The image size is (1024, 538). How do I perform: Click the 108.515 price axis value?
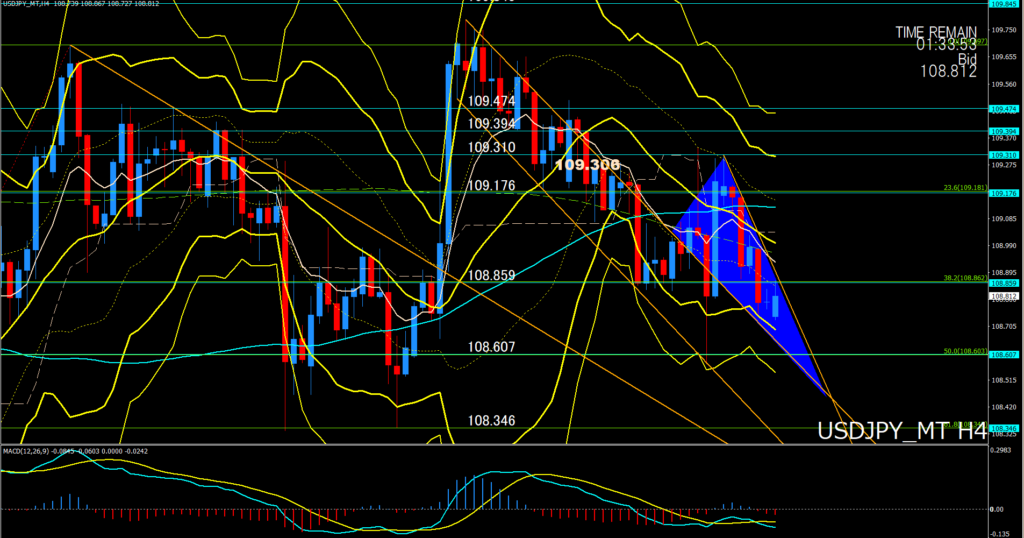pyautogui.click(x=1004, y=380)
